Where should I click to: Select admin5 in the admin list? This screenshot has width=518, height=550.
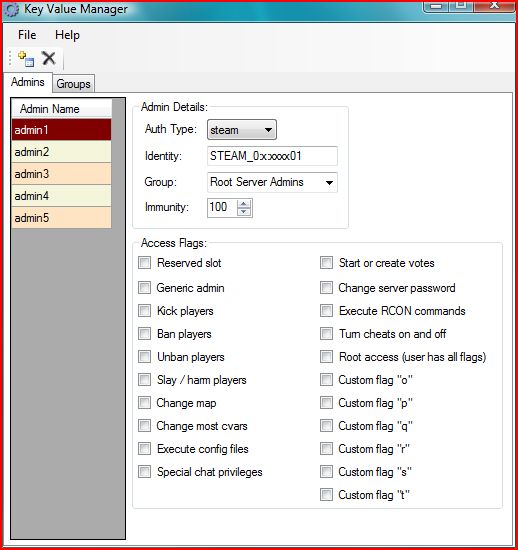[61, 218]
